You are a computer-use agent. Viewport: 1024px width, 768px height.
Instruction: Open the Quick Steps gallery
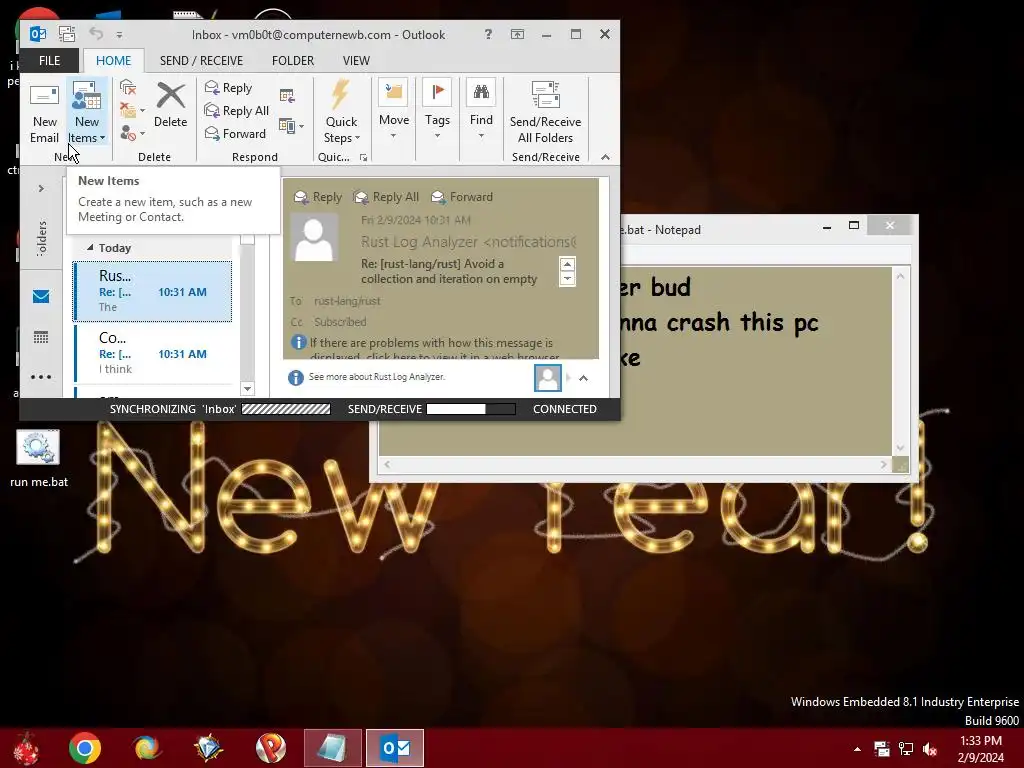(342, 113)
